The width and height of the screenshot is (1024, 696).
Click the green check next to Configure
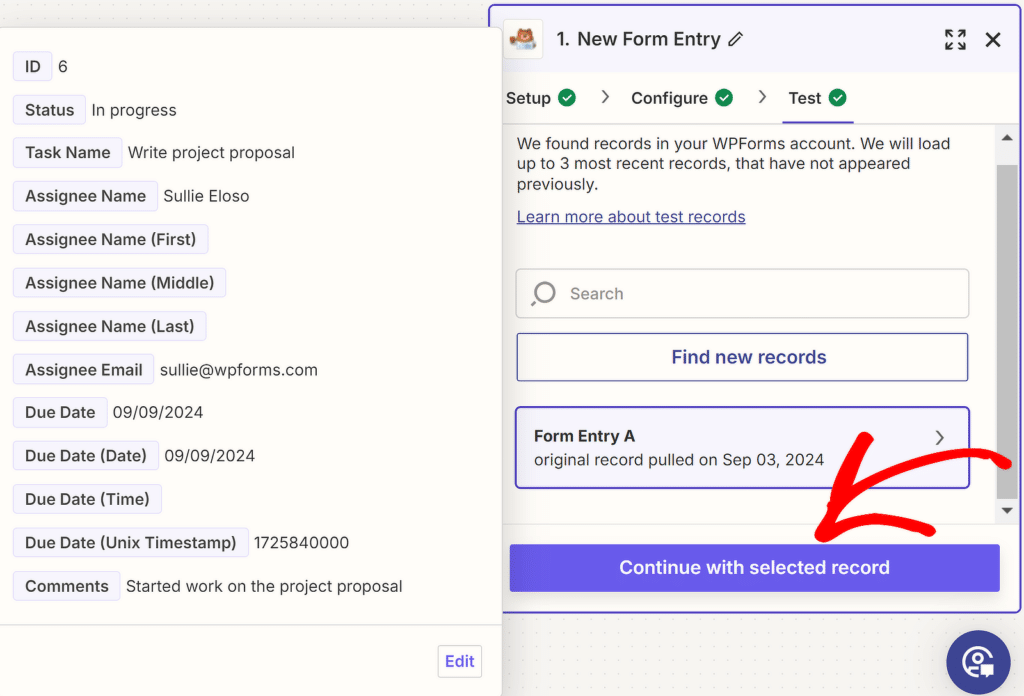724,98
